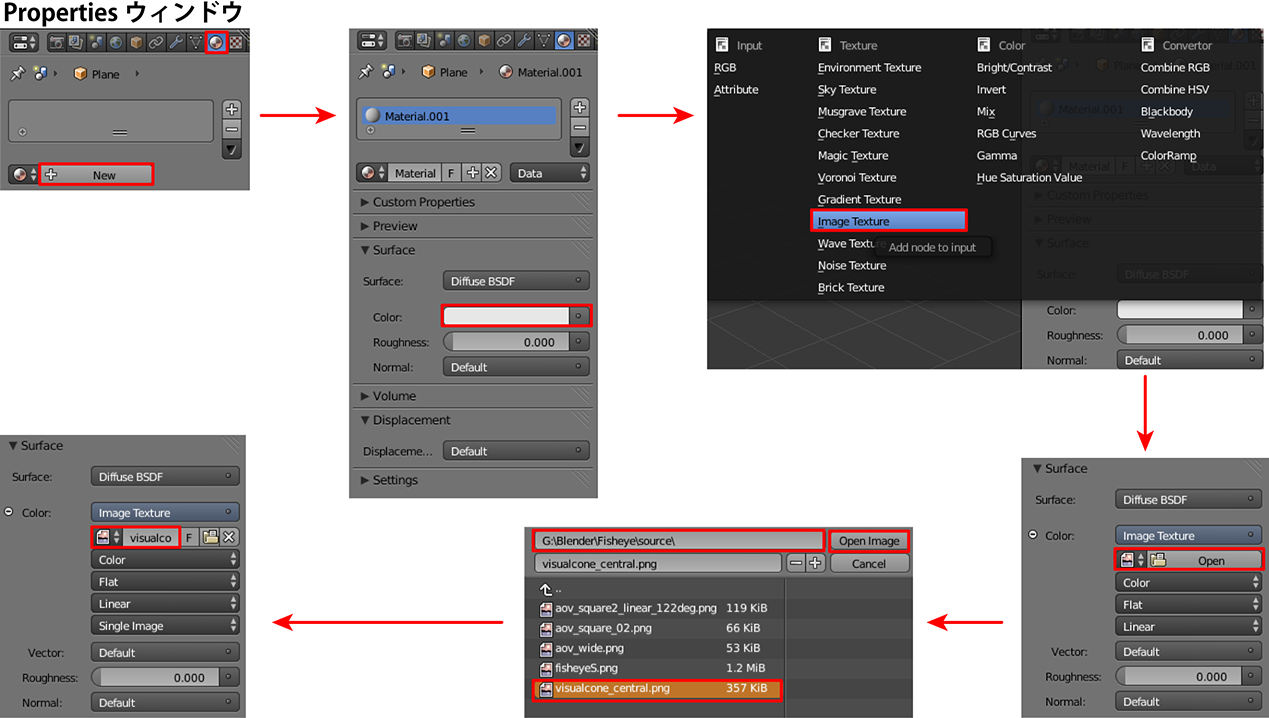The height and width of the screenshot is (718, 1269).
Task: Click Cancel button in file browser
Action: (869, 563)
